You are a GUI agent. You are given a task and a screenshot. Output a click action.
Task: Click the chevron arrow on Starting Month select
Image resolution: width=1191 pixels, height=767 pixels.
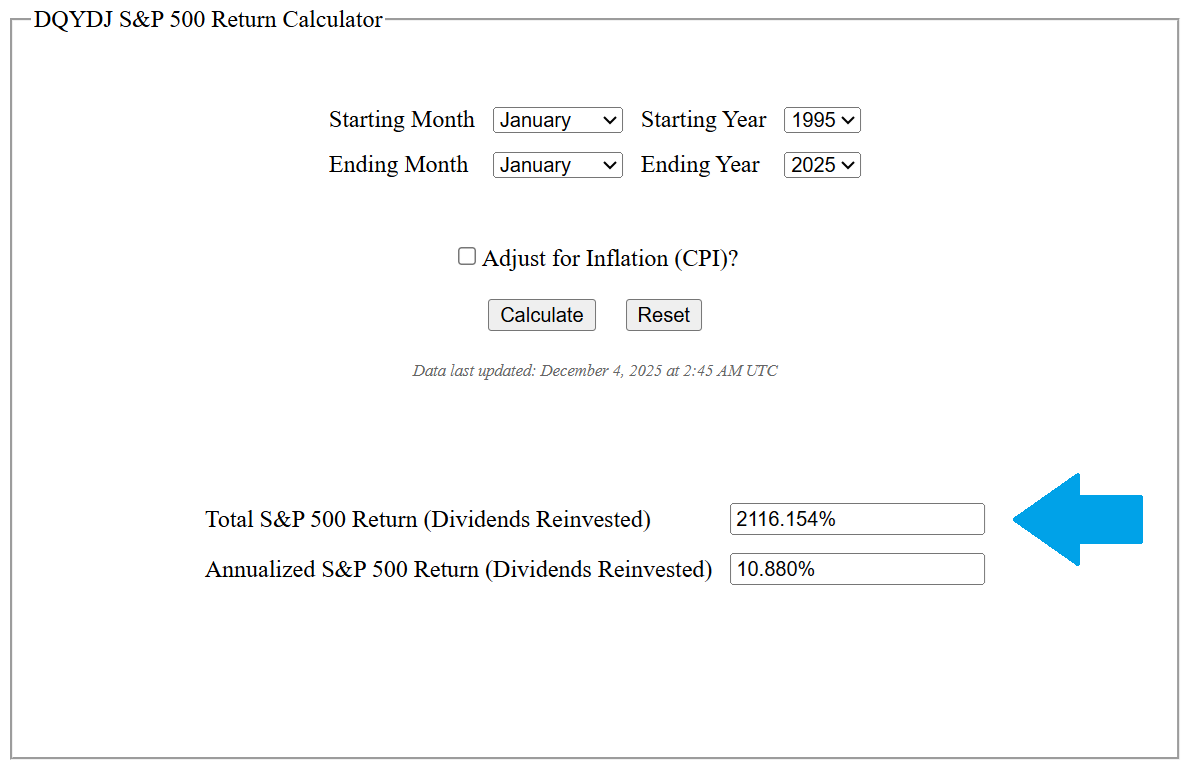(610, 120)
